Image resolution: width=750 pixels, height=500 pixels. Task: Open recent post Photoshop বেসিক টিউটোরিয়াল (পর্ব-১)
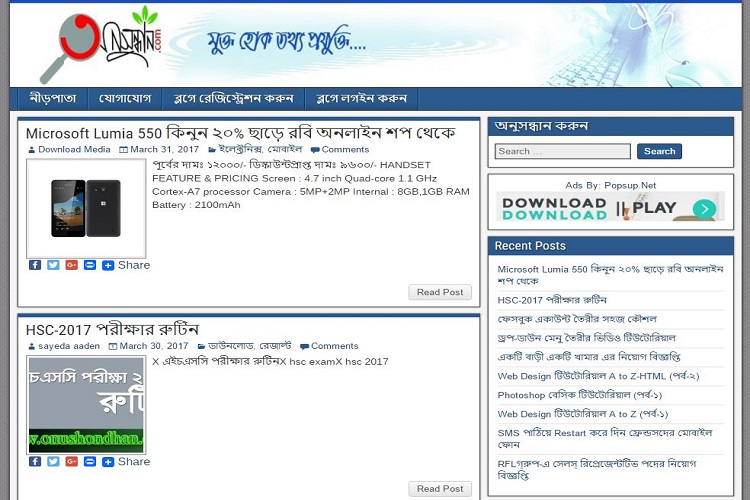point(580,395)
